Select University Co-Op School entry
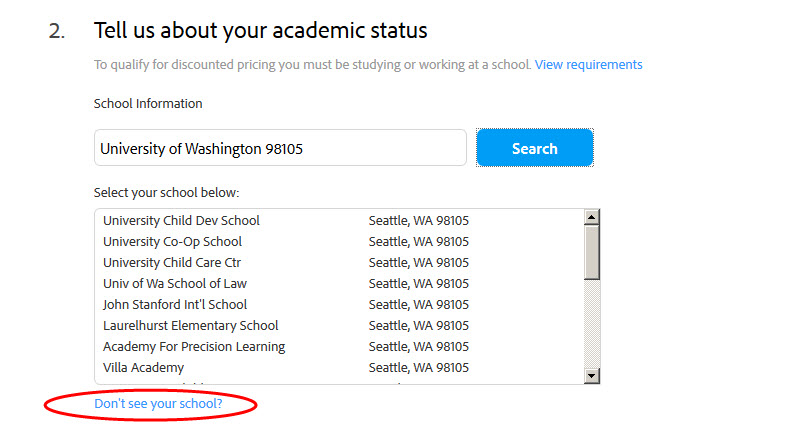793x426 pixels. 172,241
